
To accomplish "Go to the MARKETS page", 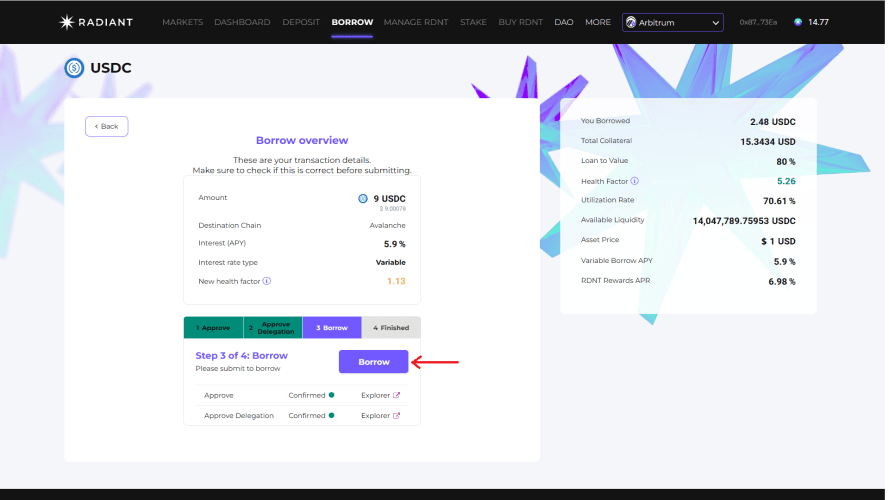I will (183, 22).
